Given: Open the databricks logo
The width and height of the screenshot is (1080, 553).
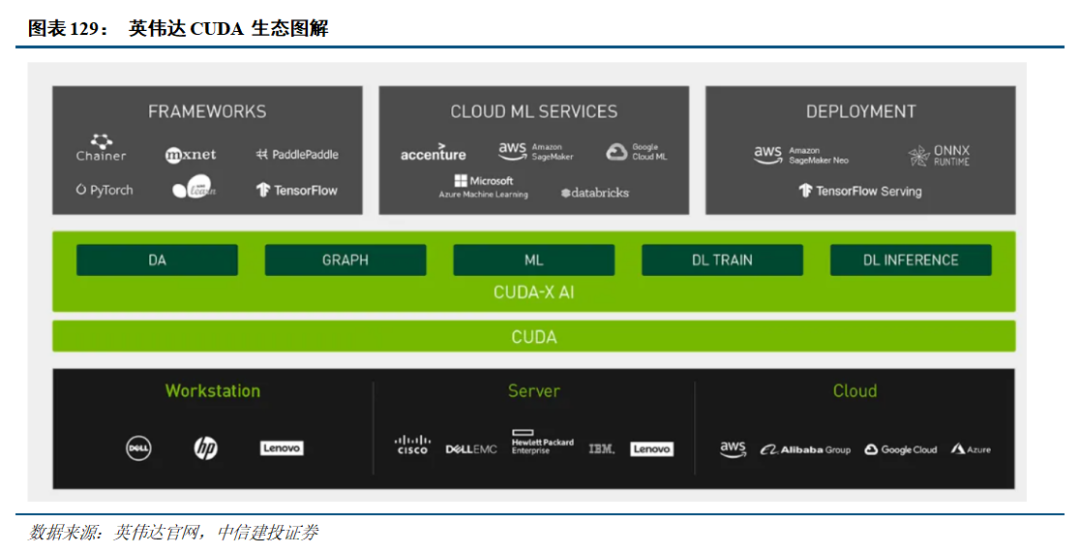Looking at the screenshot, I should click(x=595, y=192).
